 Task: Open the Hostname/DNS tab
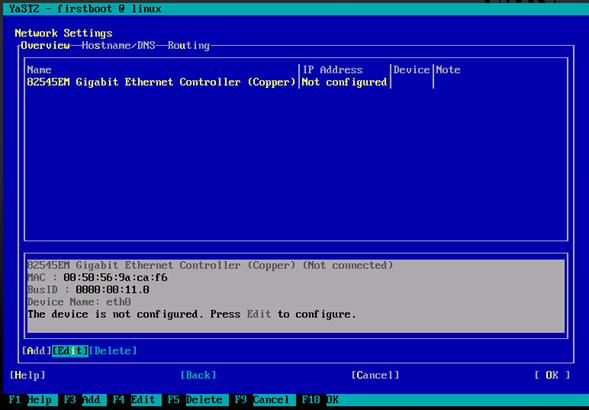(119, 45)
